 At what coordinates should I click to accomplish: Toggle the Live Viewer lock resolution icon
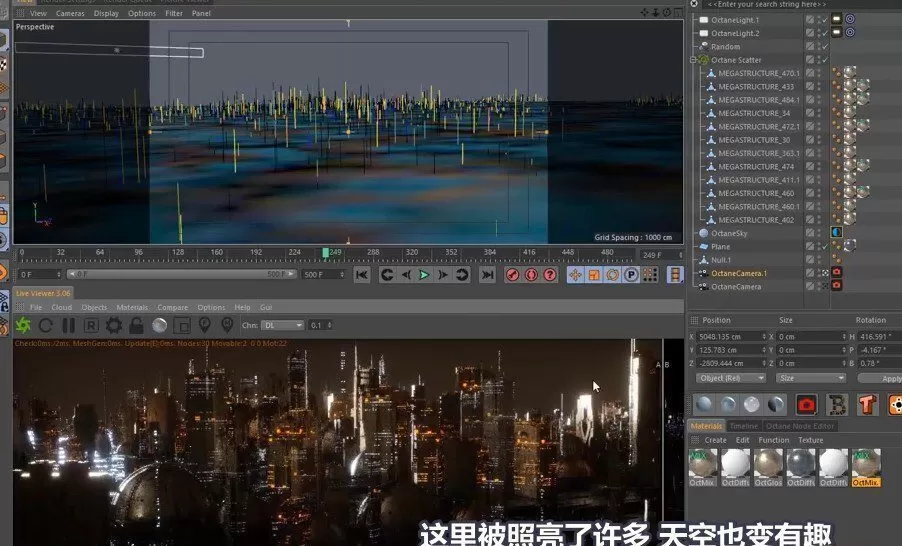click(x=136, y=326)
